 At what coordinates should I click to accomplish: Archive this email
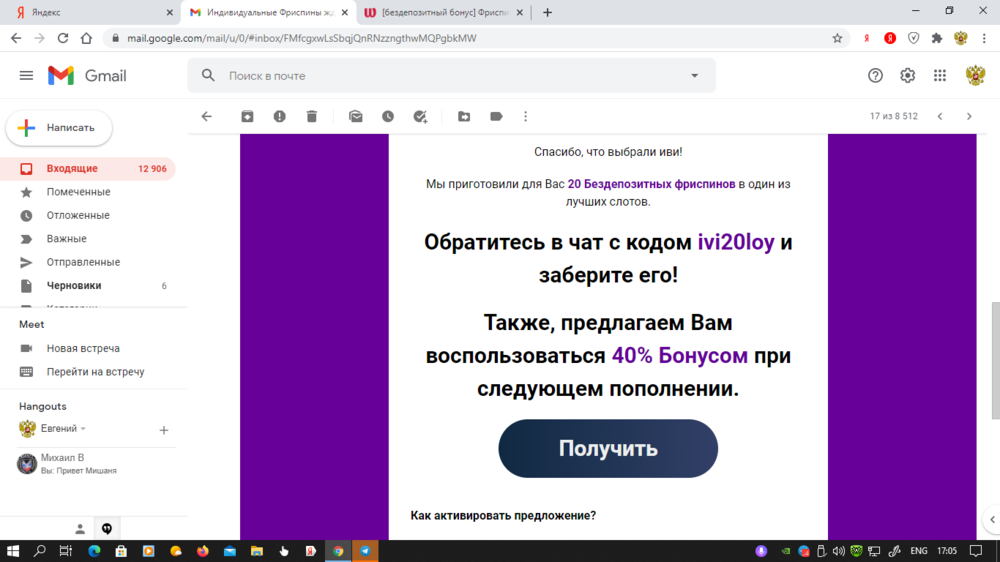(x=247, y=116)
